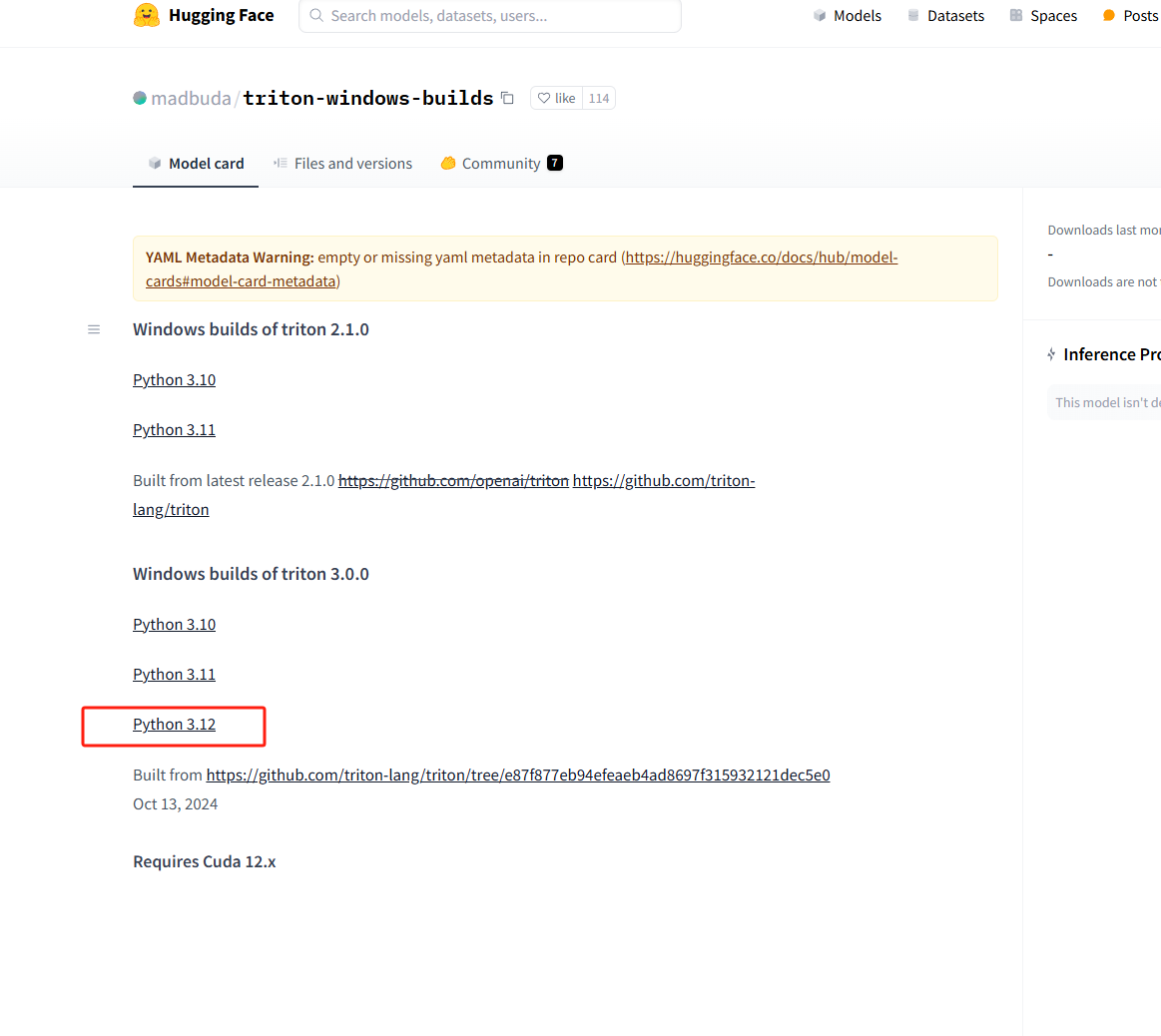
Task: Click the Spaces icon in navbar
Action: point(1016,16)
